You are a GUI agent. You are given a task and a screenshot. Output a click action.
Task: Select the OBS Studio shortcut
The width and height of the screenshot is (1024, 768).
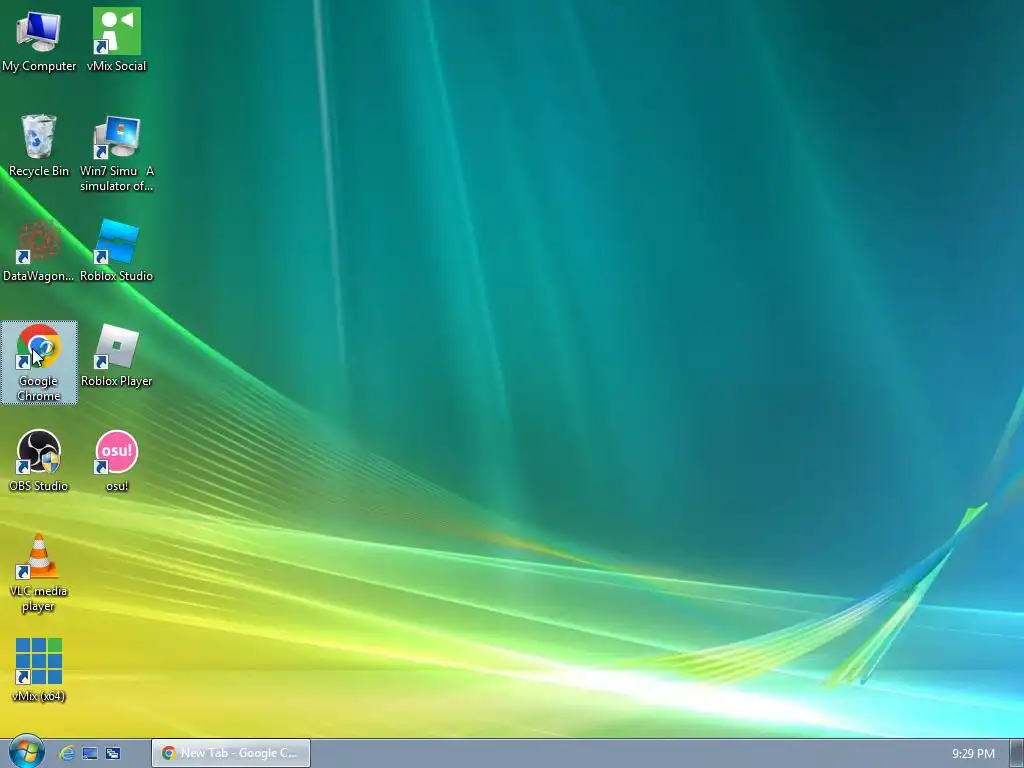tap(39, 461)
